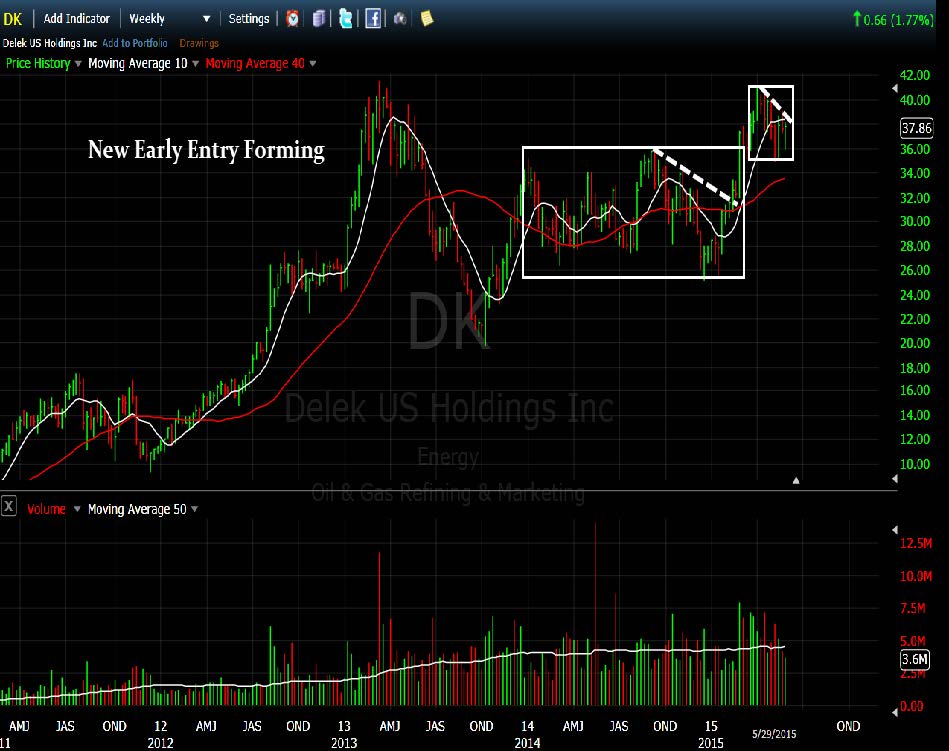
Task: Click the 7.5M volume axis value
Action: pyautogui.click(x=913, y=608)
